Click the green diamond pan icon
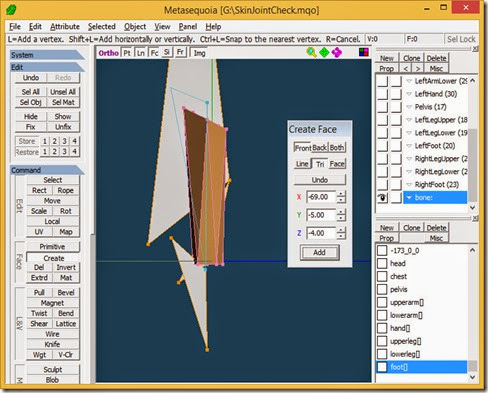Image resolution: width=488 pixels, height=393 pixels. [324, 52]
